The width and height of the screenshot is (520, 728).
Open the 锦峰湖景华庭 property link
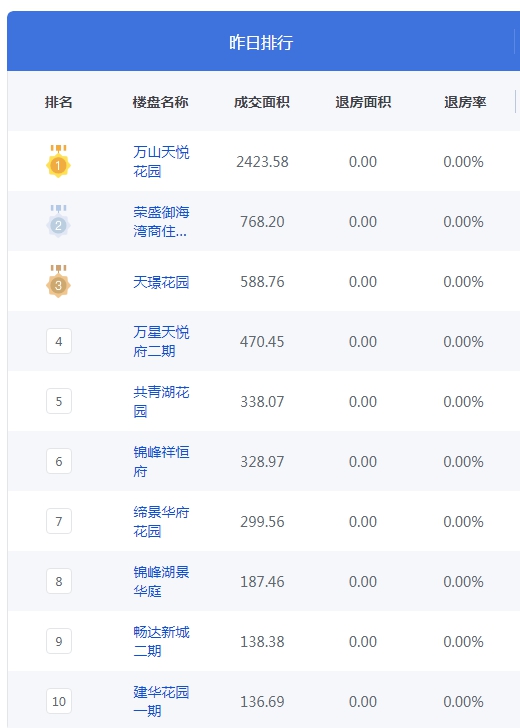tap(161, 581)
